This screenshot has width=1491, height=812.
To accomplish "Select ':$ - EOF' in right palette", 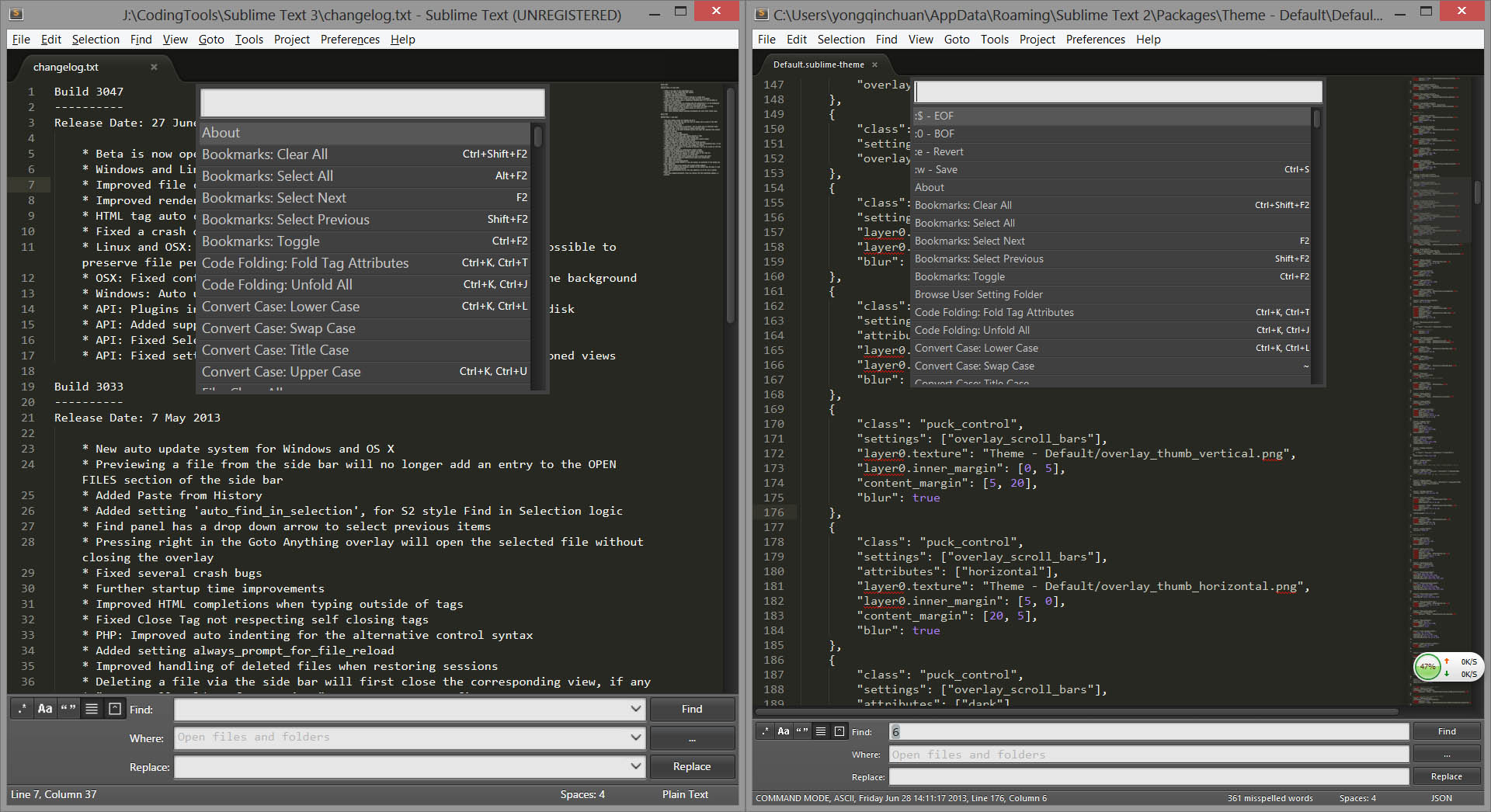I will pyautogui.click(x=1112, y=116).
